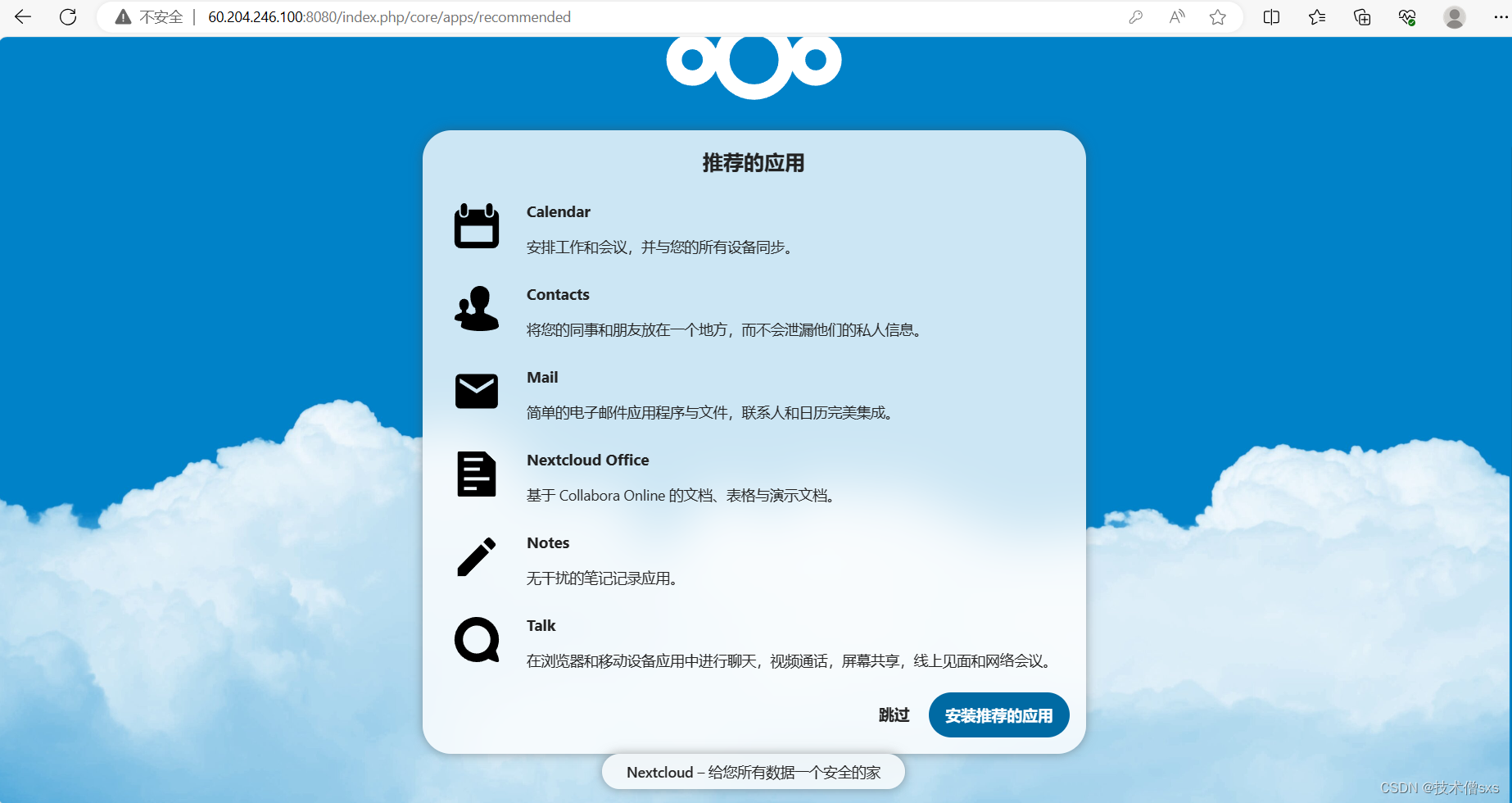Open browser essentials heart icon
The image size is (1512, 803).
click(x=1407, y=16)
